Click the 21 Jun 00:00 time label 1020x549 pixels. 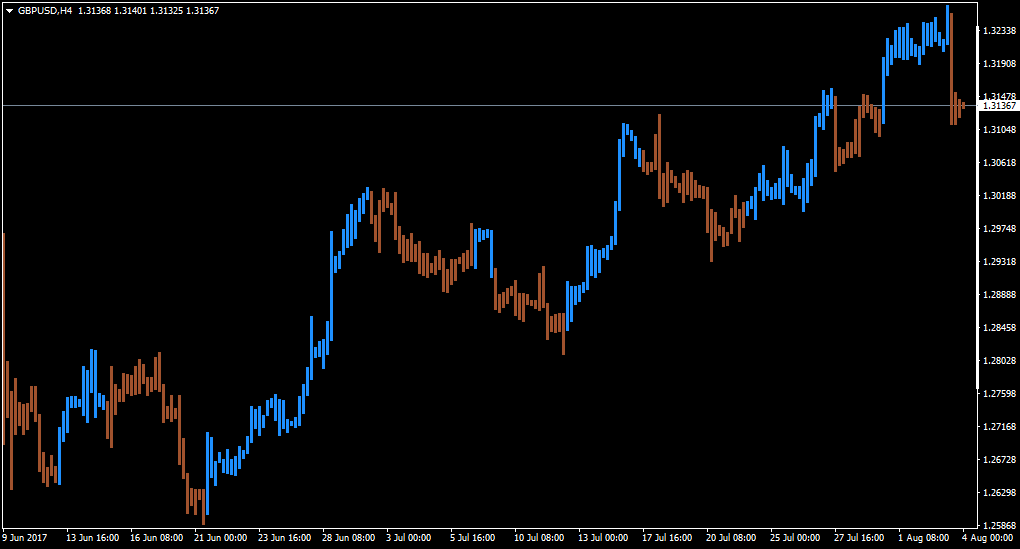pos(221,538)
